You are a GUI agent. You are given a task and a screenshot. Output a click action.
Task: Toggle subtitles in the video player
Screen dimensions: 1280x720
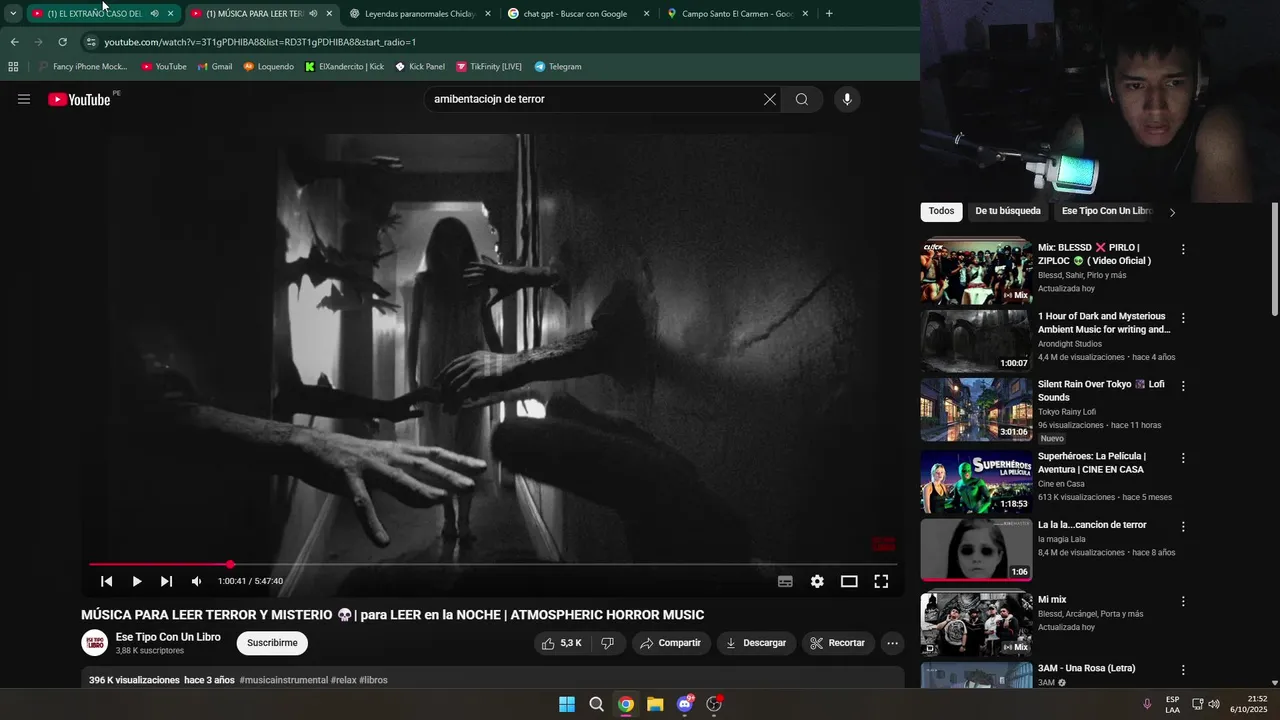click(785, 581)
